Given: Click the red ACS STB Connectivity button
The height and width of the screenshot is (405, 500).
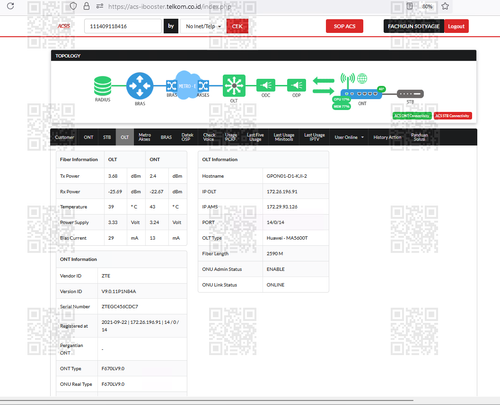Looking at the screenshot, I should point(453,116).
